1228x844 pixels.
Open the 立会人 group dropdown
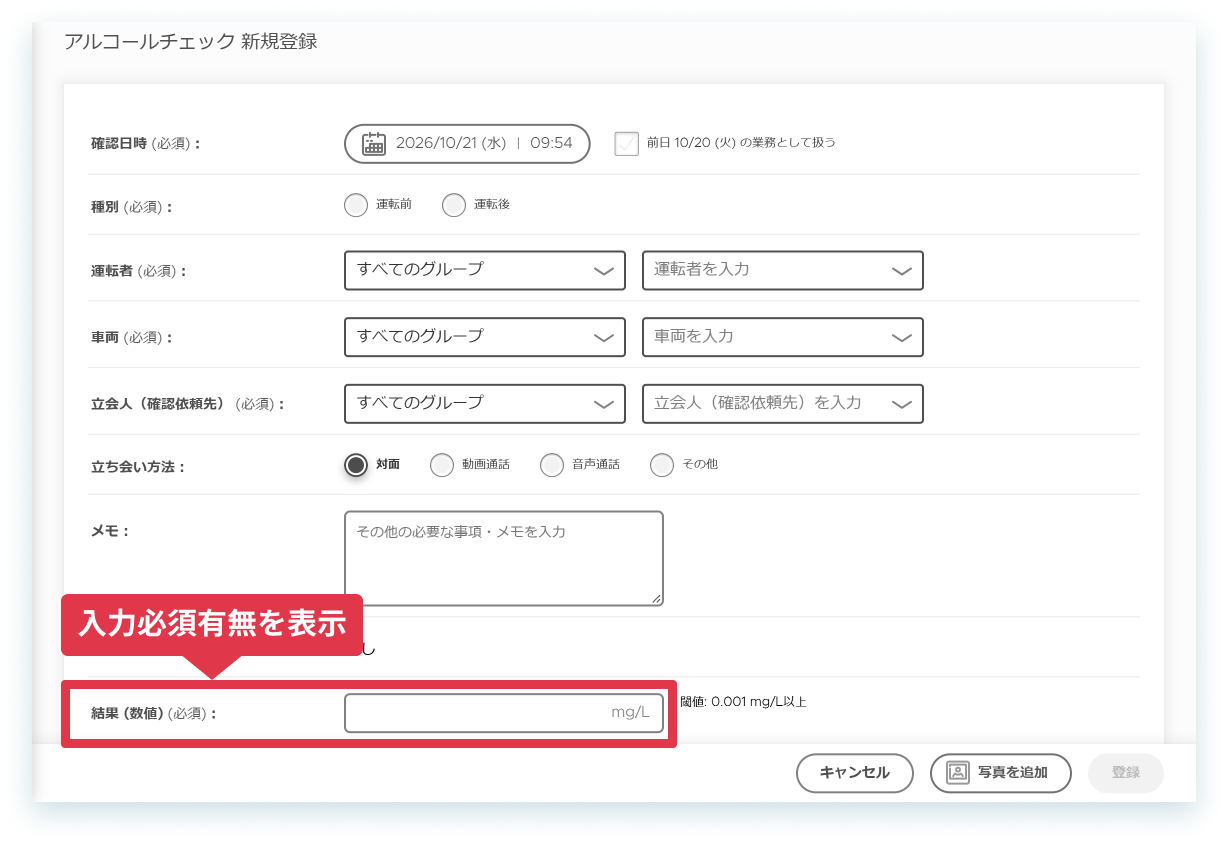click(485, 403)
